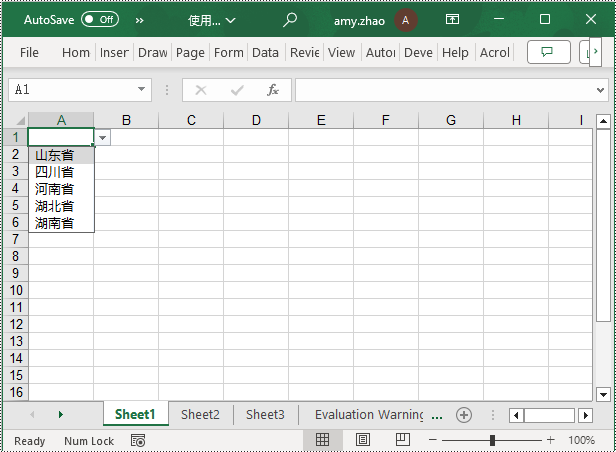Click vertical scrollbar up arrow
This screenshot has width=616, height=452.
(x=603, y=121)
